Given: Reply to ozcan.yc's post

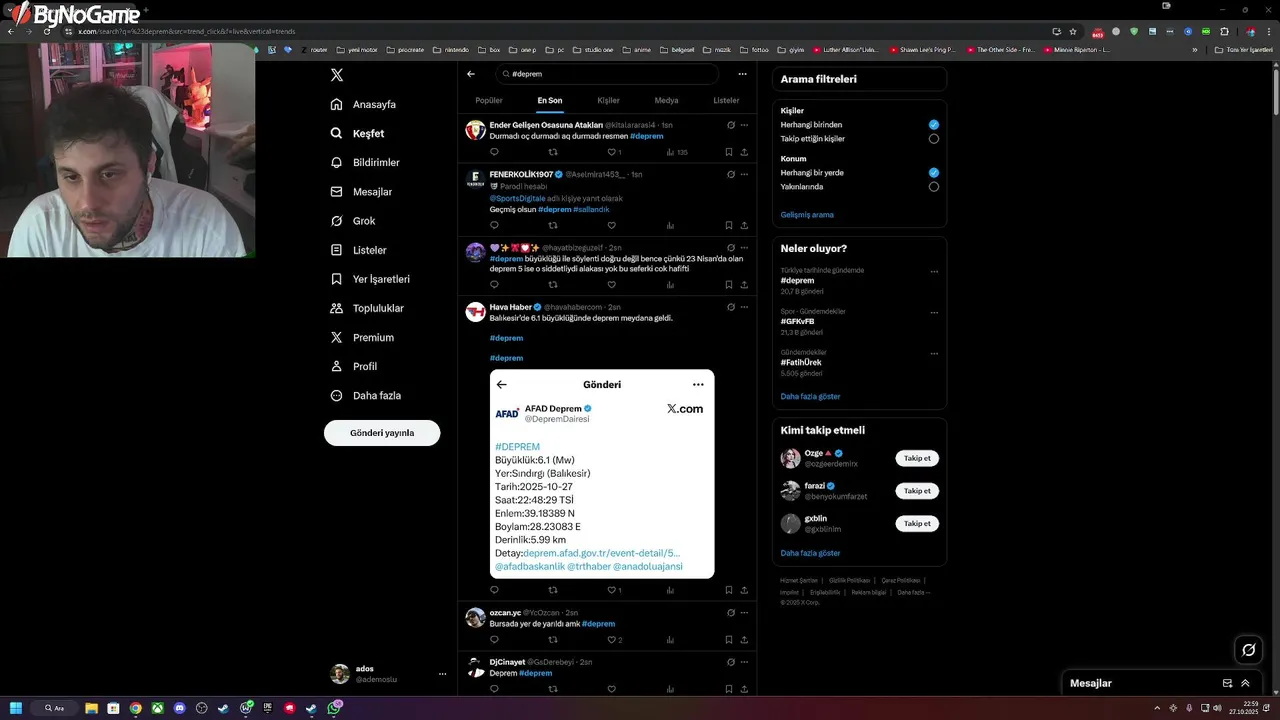Looking at the screenshot, I should pos(494,640).
